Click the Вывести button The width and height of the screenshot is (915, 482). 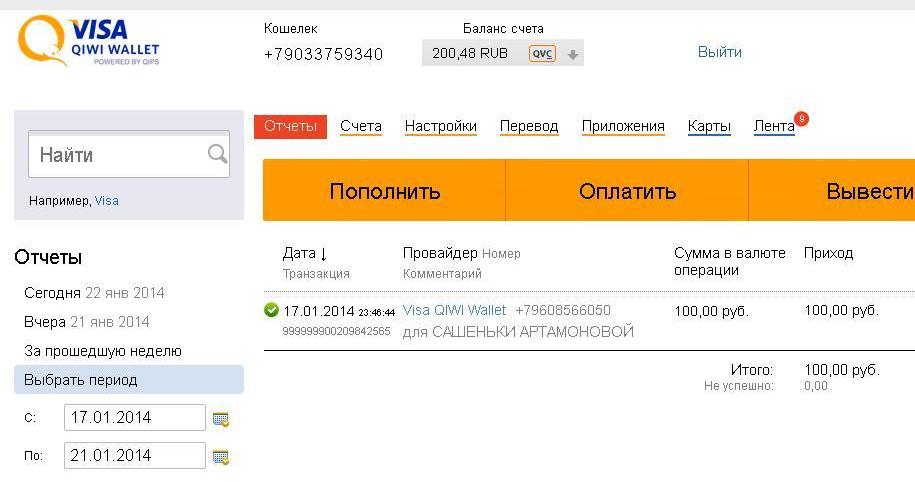click(832, 190)
